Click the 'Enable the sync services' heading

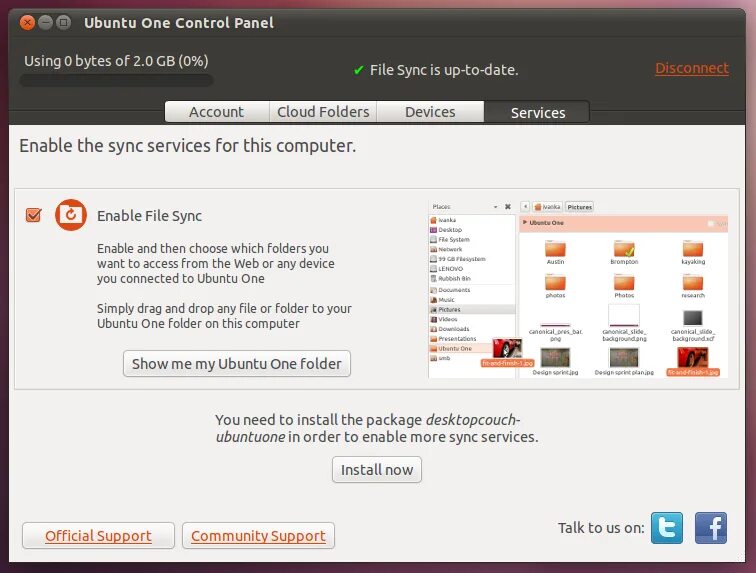tap(188, 146)
